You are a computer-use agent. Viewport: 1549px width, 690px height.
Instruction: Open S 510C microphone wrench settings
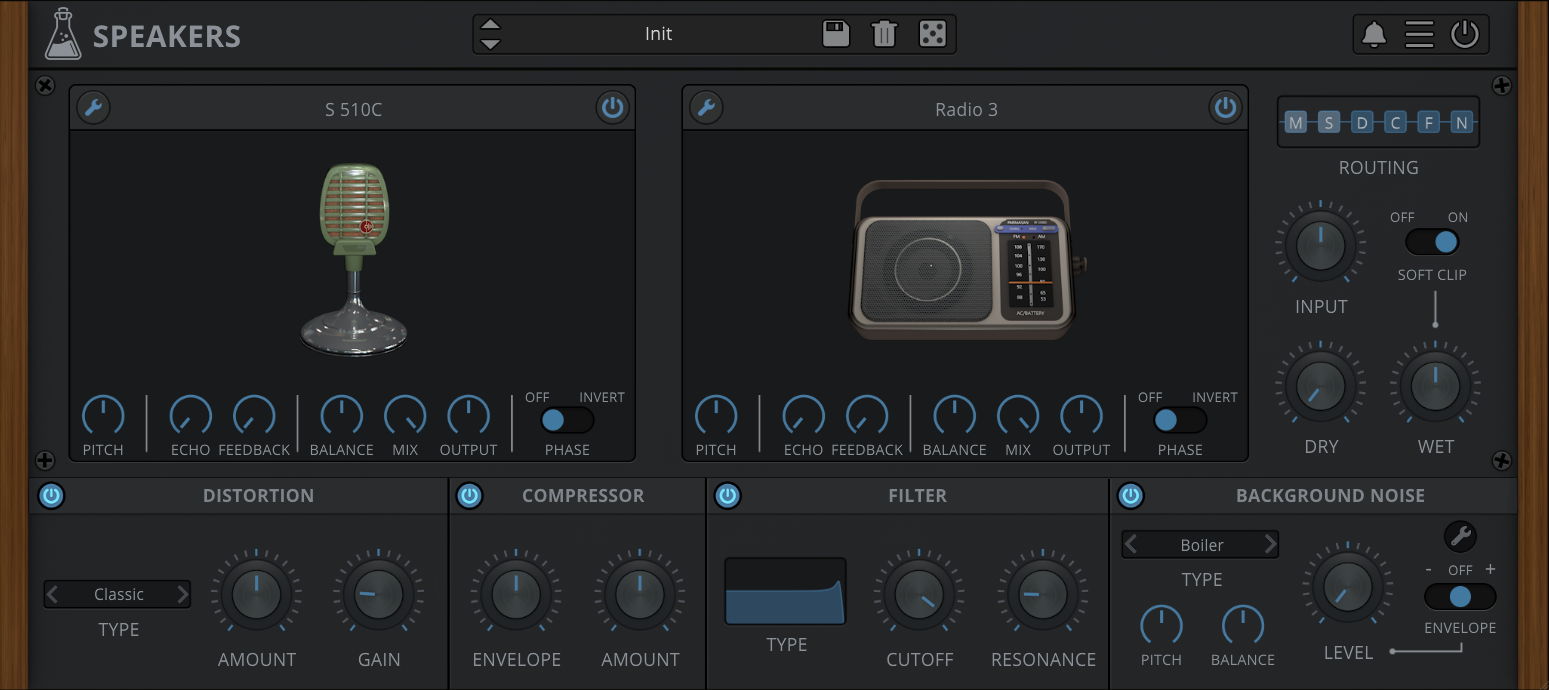tap(94, 108)
